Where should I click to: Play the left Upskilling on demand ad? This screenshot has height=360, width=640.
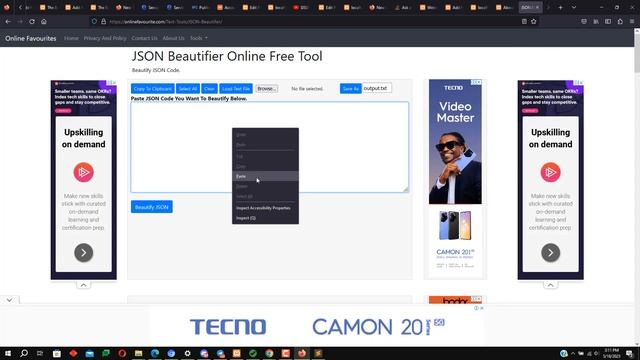coord(84,172)
